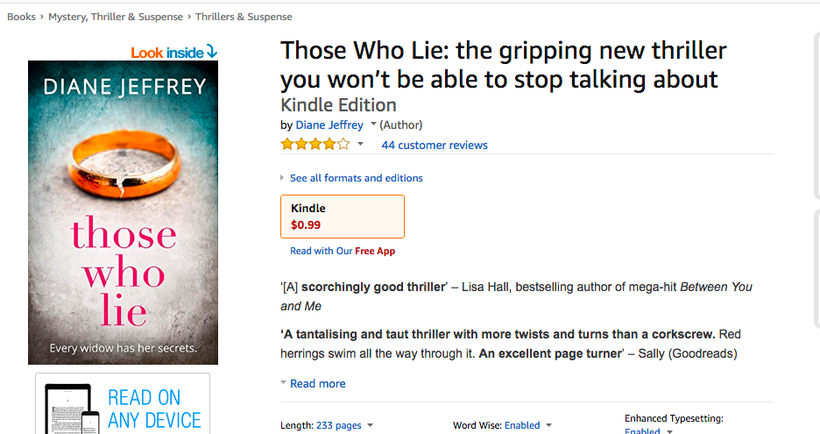Go to Mystery, Thriller & Suspense breadcrumb

[116, 17]
